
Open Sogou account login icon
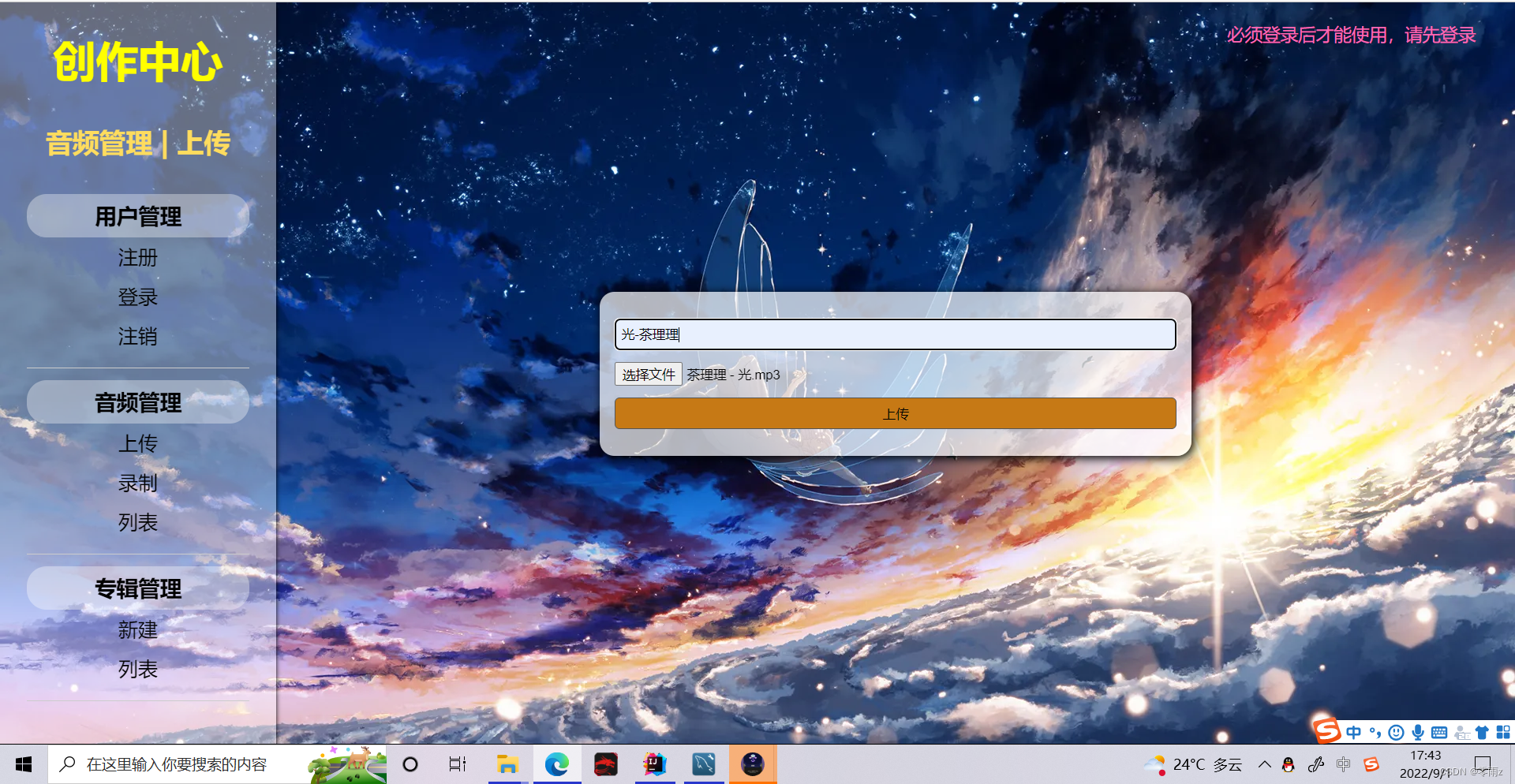pos(1461,732)
